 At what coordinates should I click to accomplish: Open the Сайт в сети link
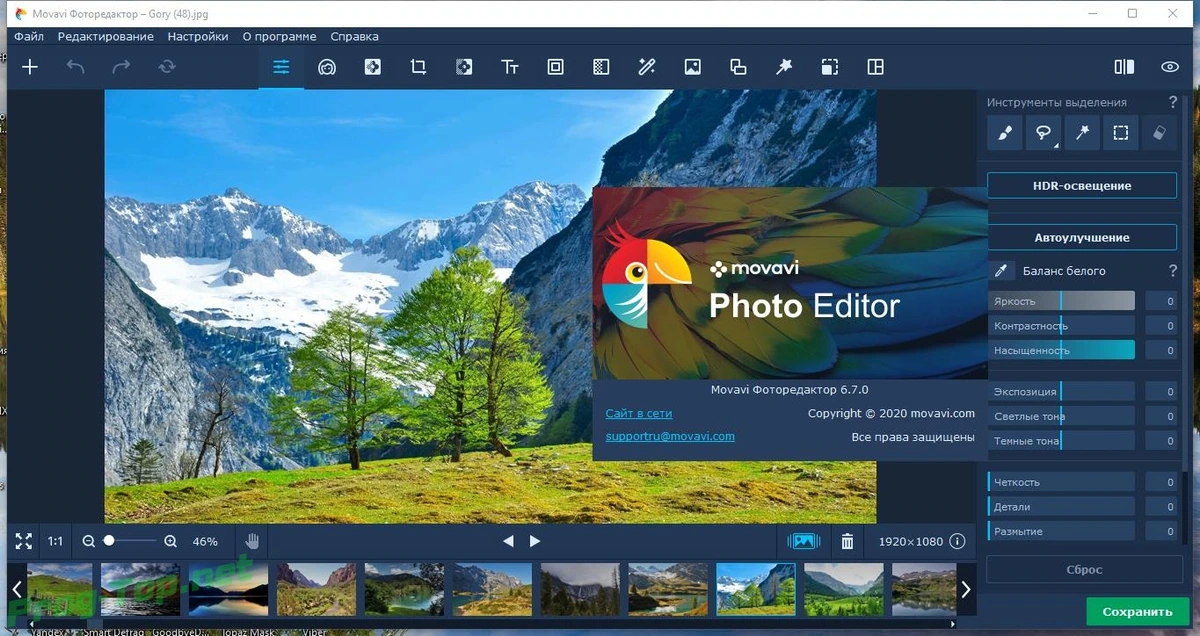(x=639, y=413)
